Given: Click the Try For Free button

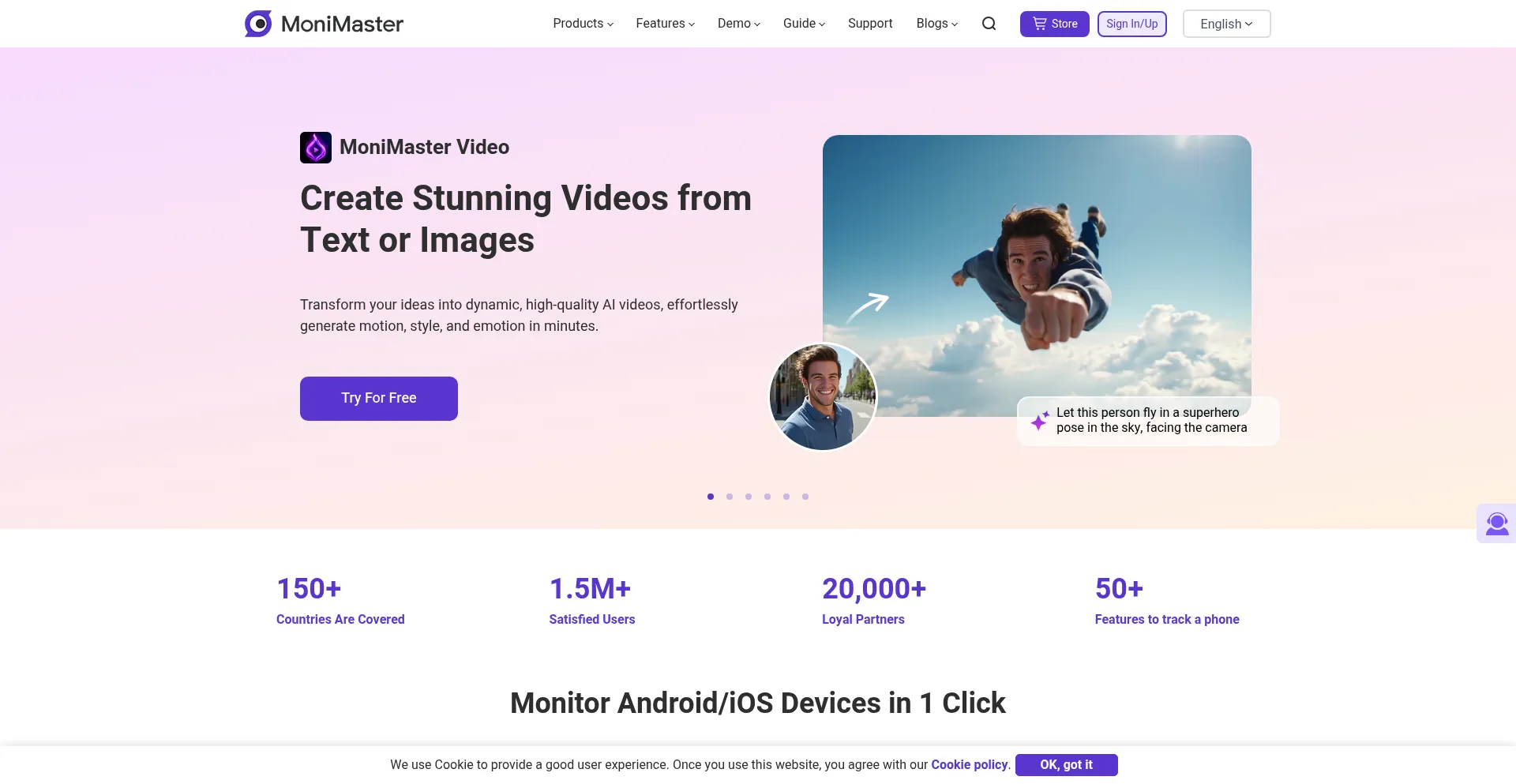Looking at the screenshot, I should coord(379,399).
